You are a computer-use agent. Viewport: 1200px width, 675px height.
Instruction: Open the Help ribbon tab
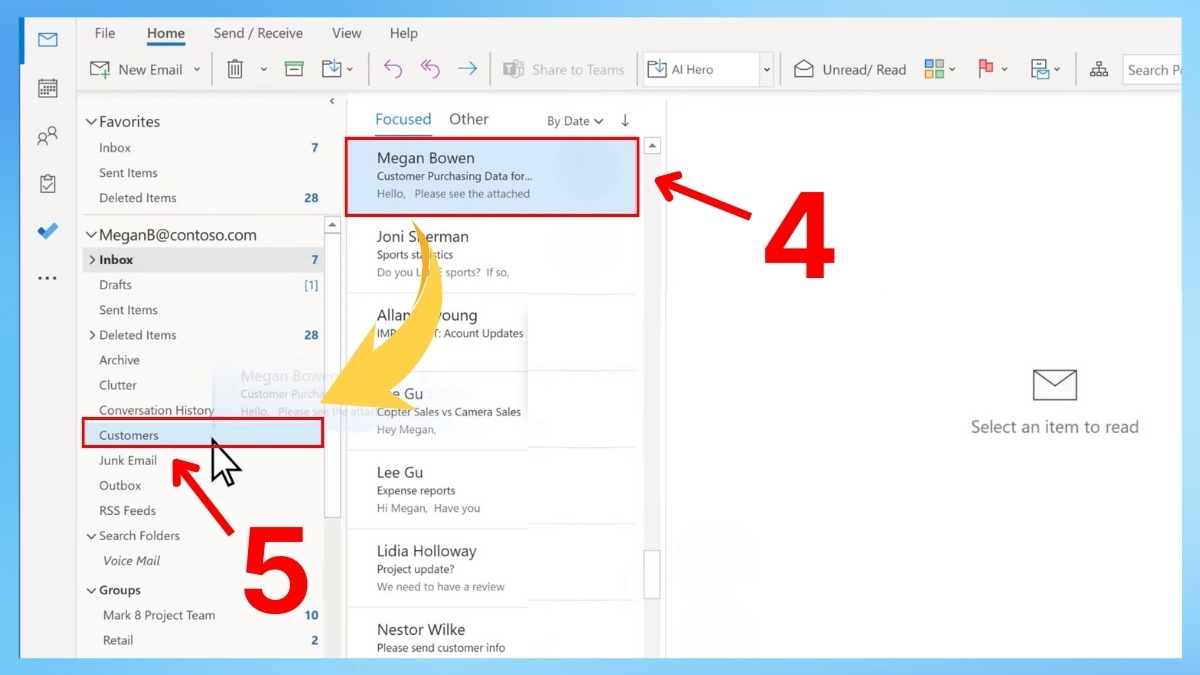pos(404,33)
